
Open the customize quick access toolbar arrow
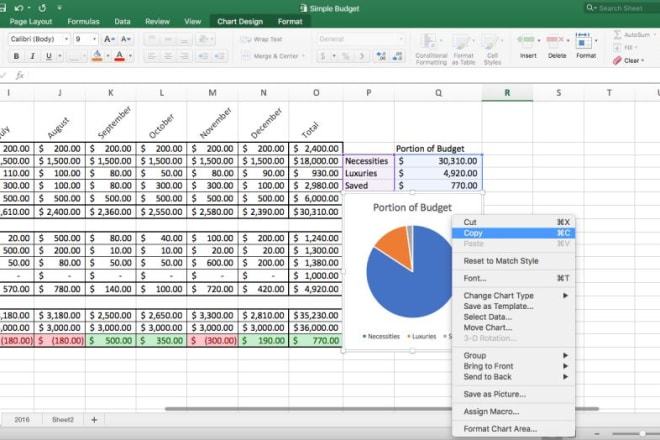(x=59, y=8)
